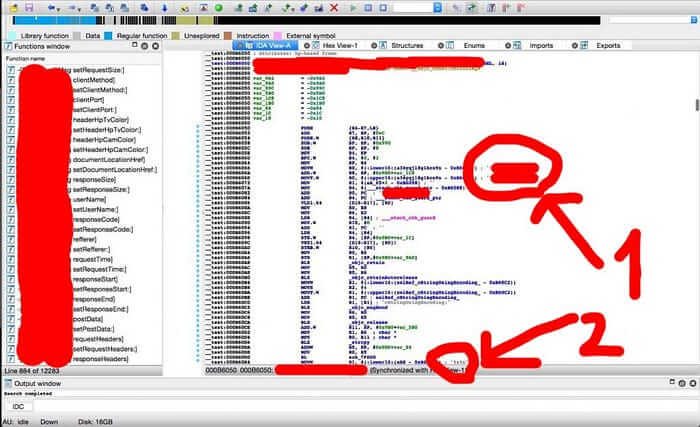The height and width of the screenshot is (427, 700).
Task: Switch to the Imports tab
Action: tap(540, 46)
